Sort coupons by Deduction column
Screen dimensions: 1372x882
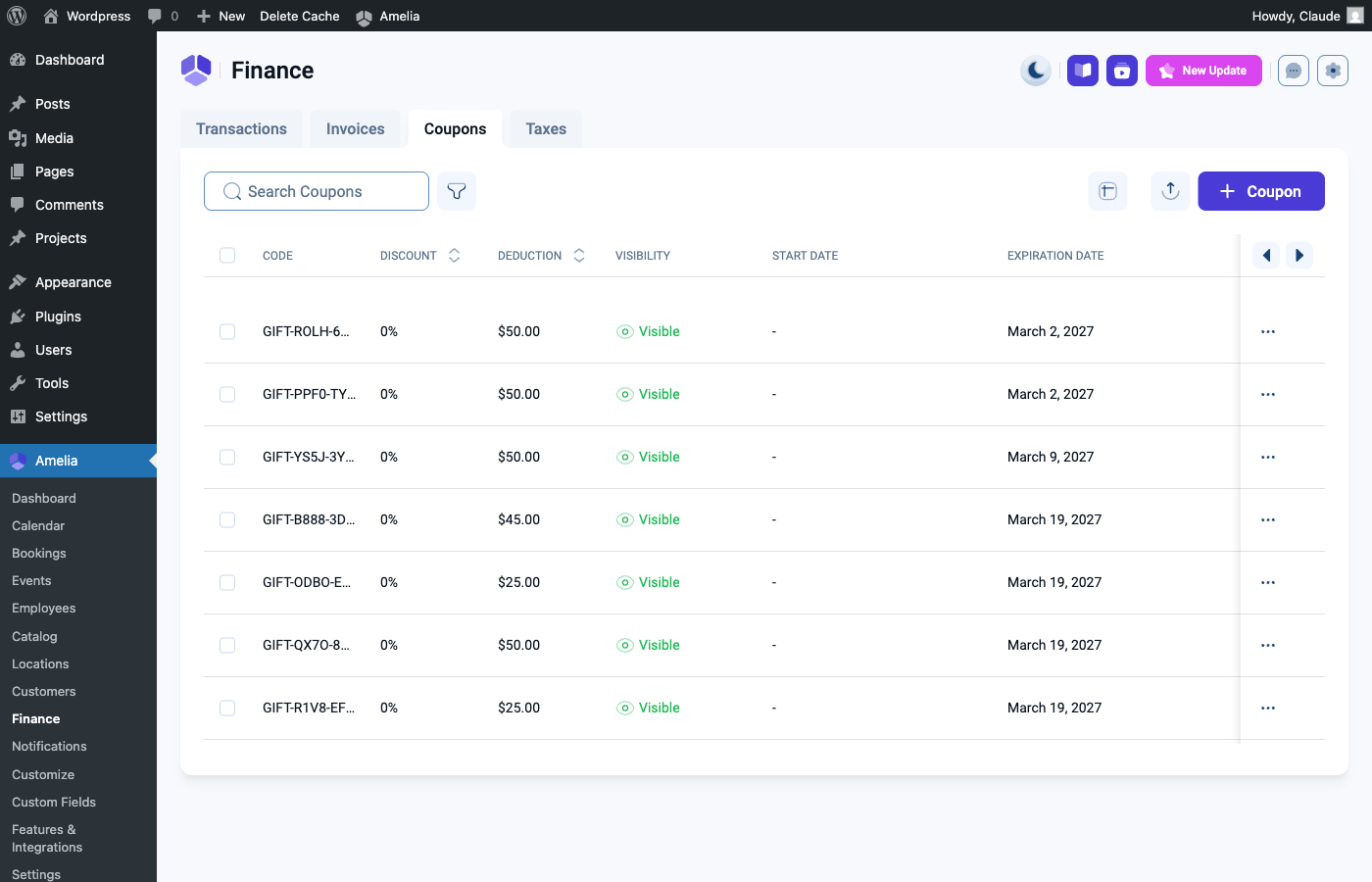click(x=579, y=256)
